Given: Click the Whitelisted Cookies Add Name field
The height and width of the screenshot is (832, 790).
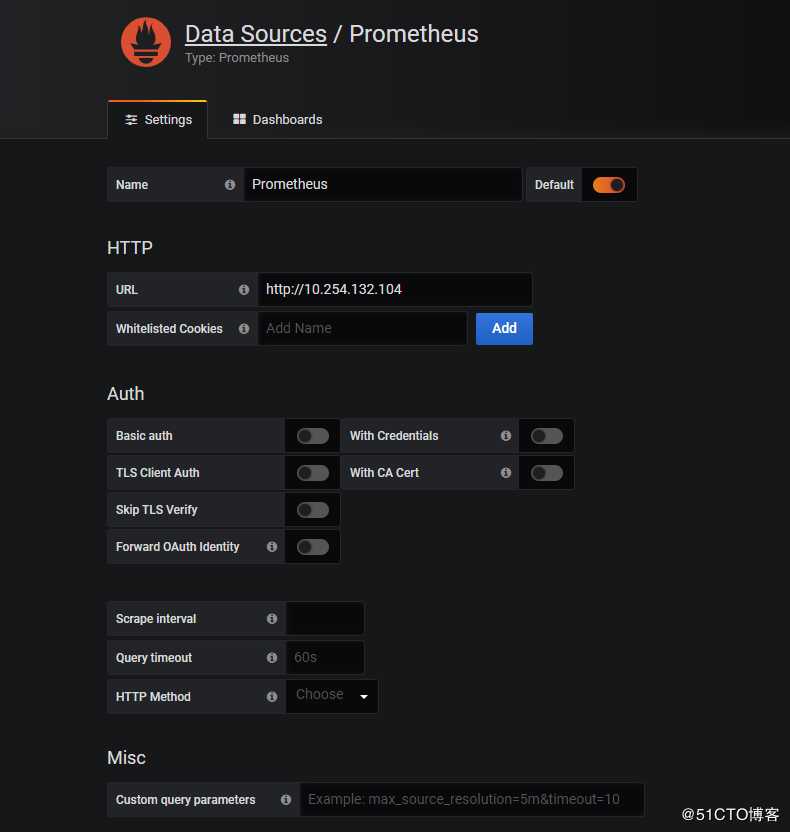Looking at the screenshot, I should tap(362, 328).
